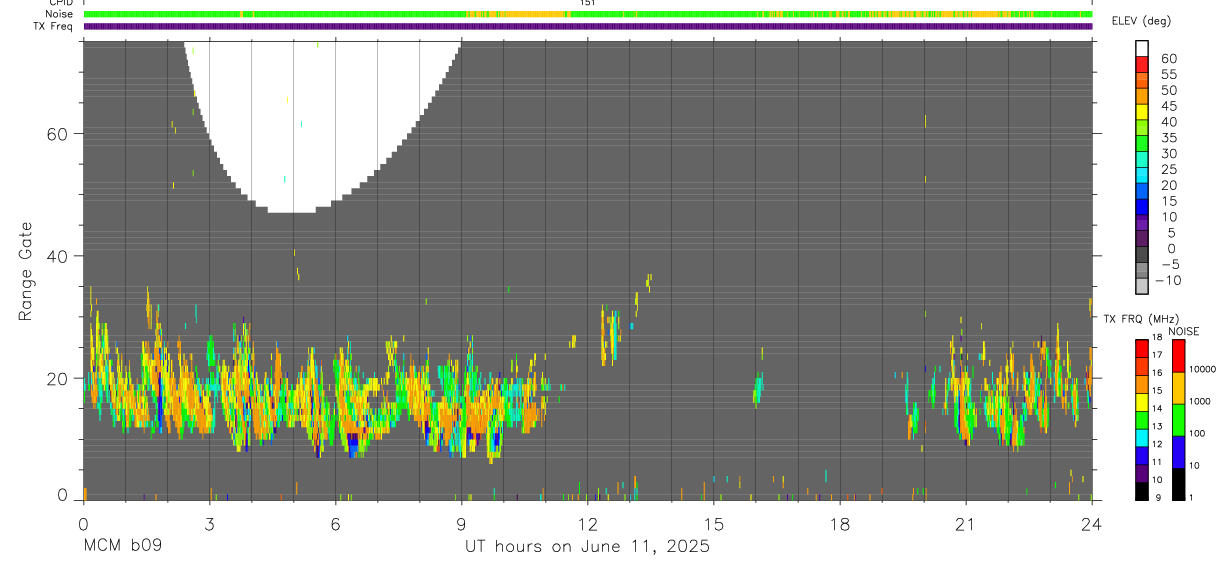Click the '55' tick label on ELEV colorbar
The image size is (1228, 567).
pyautogui.click(x=1168, y=74)
